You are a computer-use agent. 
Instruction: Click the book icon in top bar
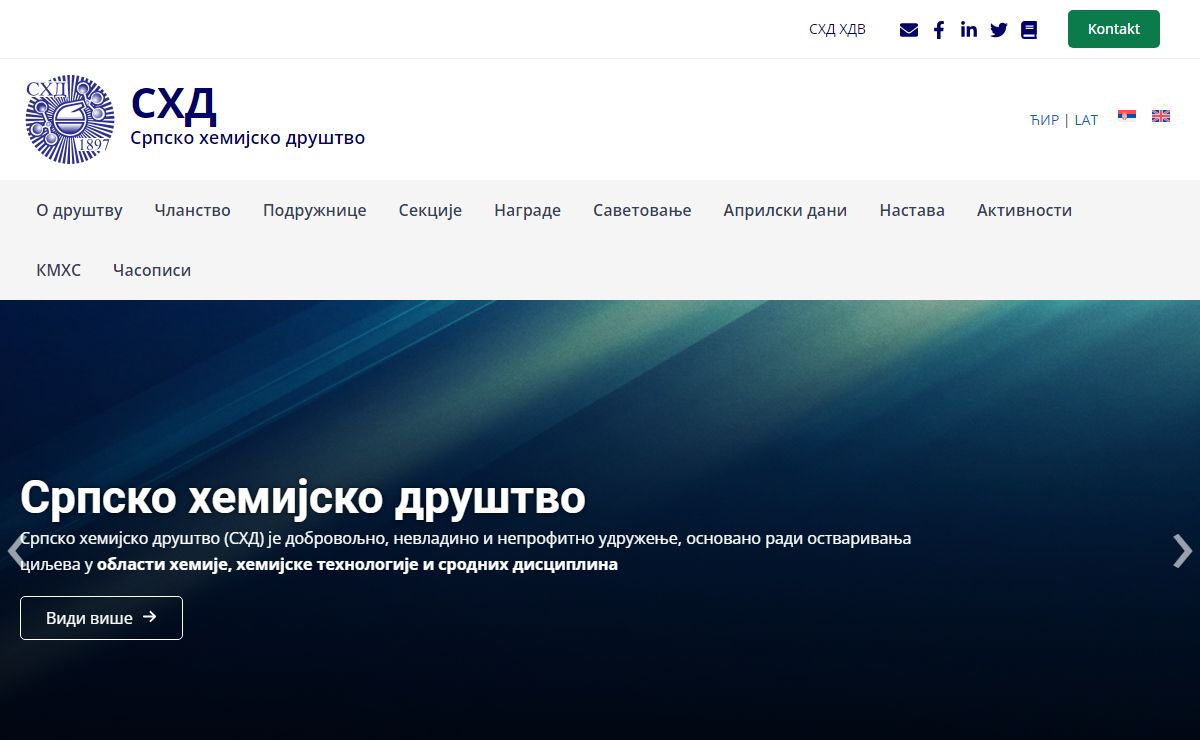pos(1029,30)
